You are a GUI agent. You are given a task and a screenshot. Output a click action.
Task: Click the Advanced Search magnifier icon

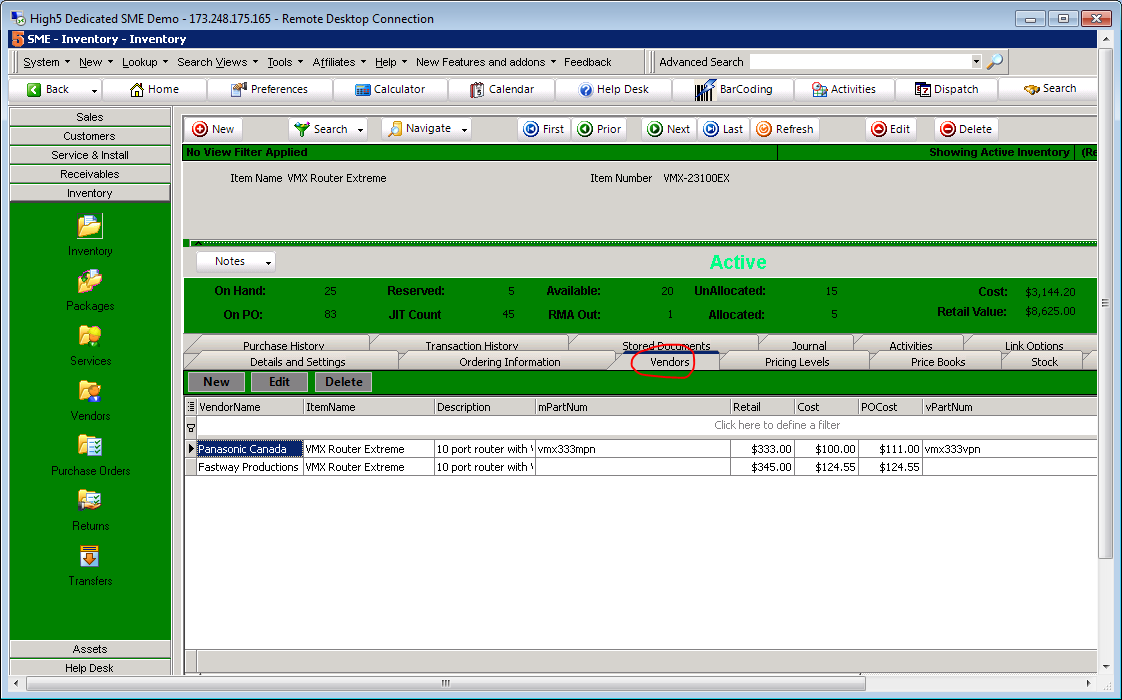pos(994,62)
